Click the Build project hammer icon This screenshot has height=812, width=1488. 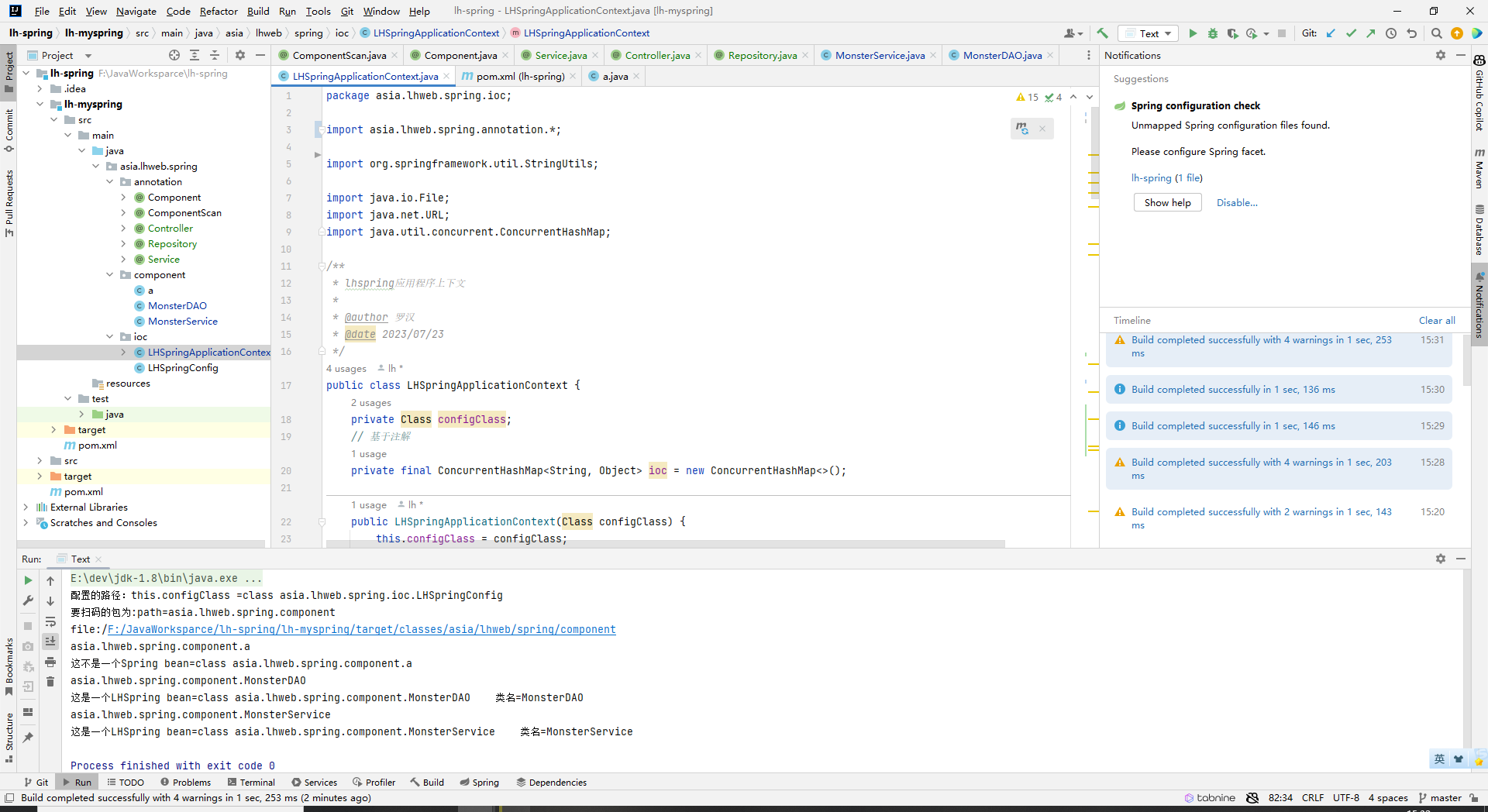pos(1102,33)
